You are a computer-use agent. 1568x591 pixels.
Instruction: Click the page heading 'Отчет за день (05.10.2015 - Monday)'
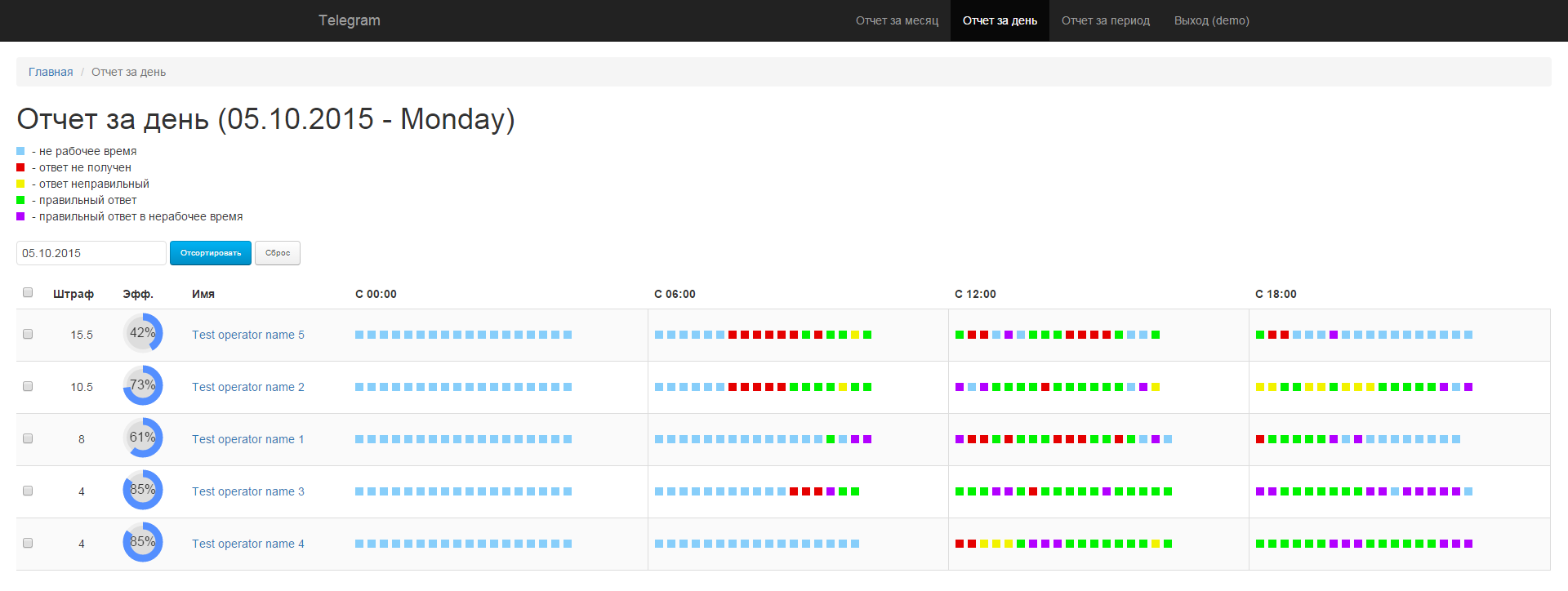pyautogui.click(x=265, y=119)
